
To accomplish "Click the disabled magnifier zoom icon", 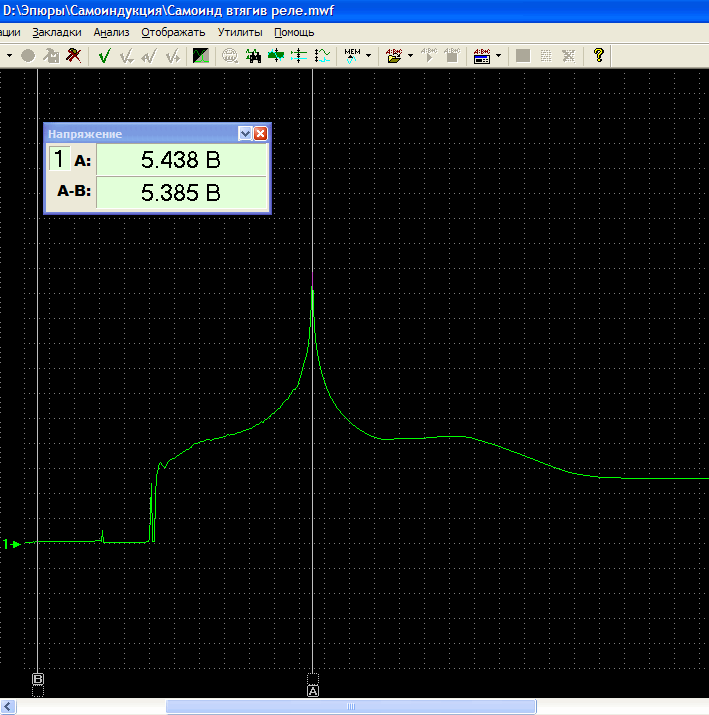I will point(230,56).
